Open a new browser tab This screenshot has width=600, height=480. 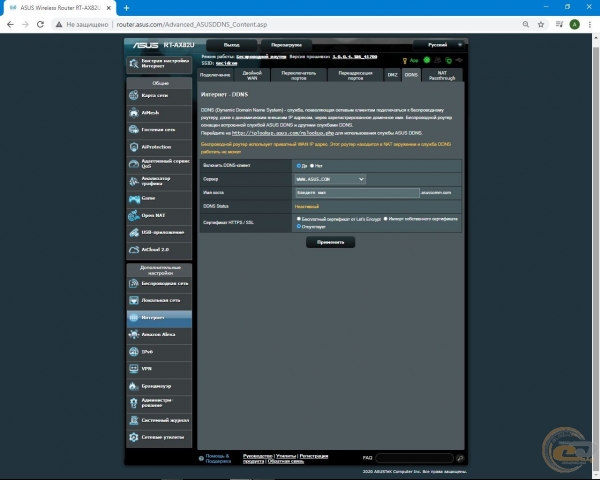(126, 8)
